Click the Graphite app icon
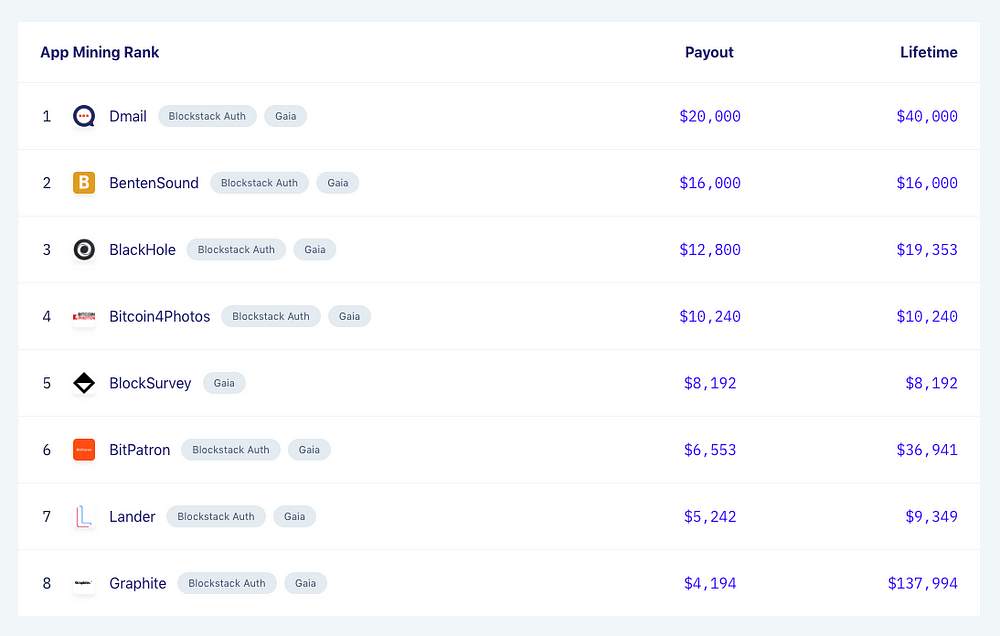Screen dimensions: 1000x636 (x=84, y=583)
